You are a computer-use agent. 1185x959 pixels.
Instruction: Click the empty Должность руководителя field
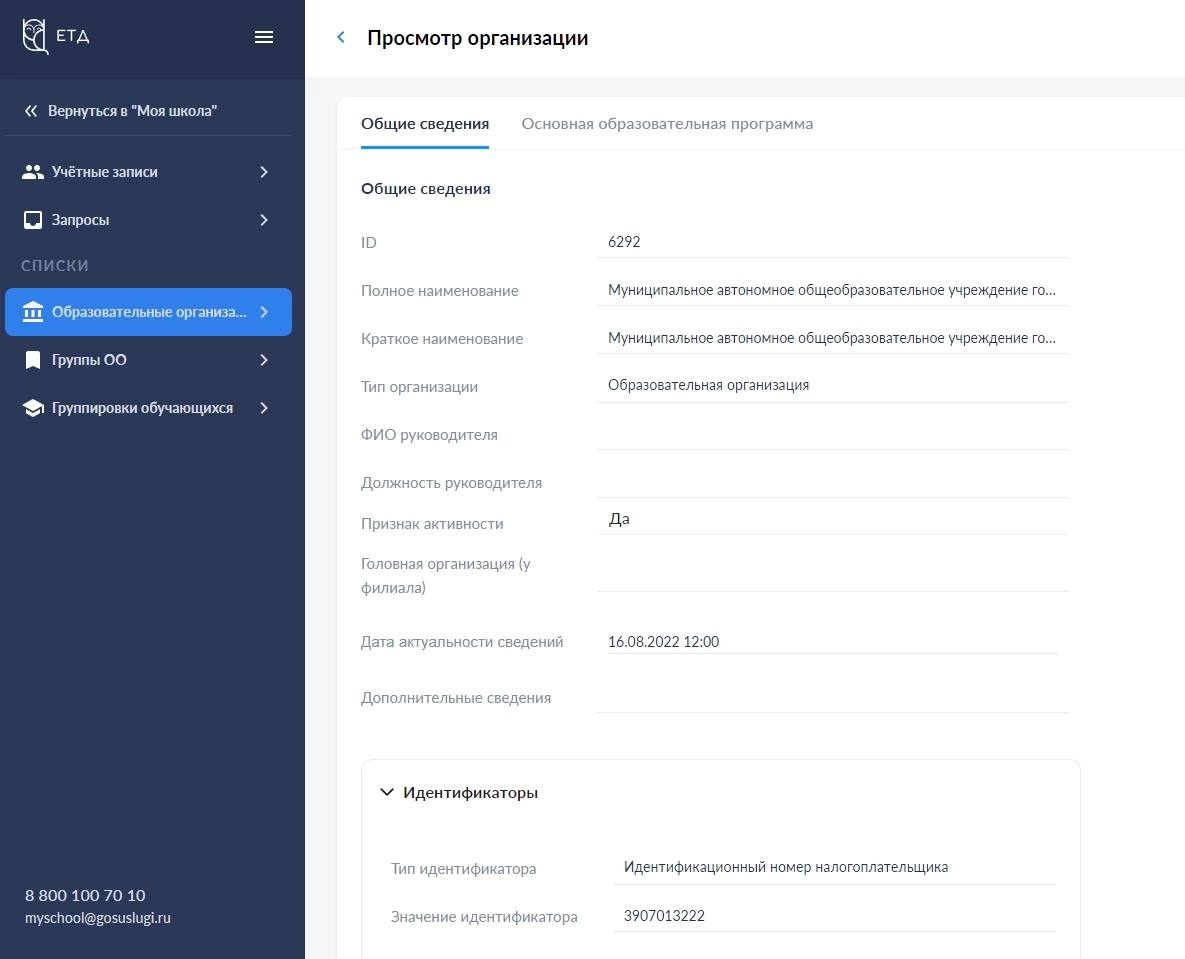pyautogui.click(x=832, y=481)
